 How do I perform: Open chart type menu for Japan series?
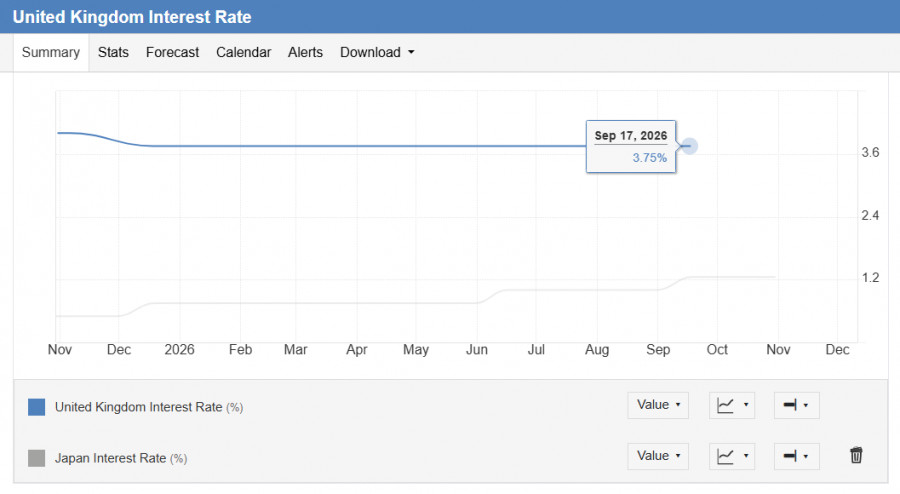pyautogui.click(x=732, y=457)
